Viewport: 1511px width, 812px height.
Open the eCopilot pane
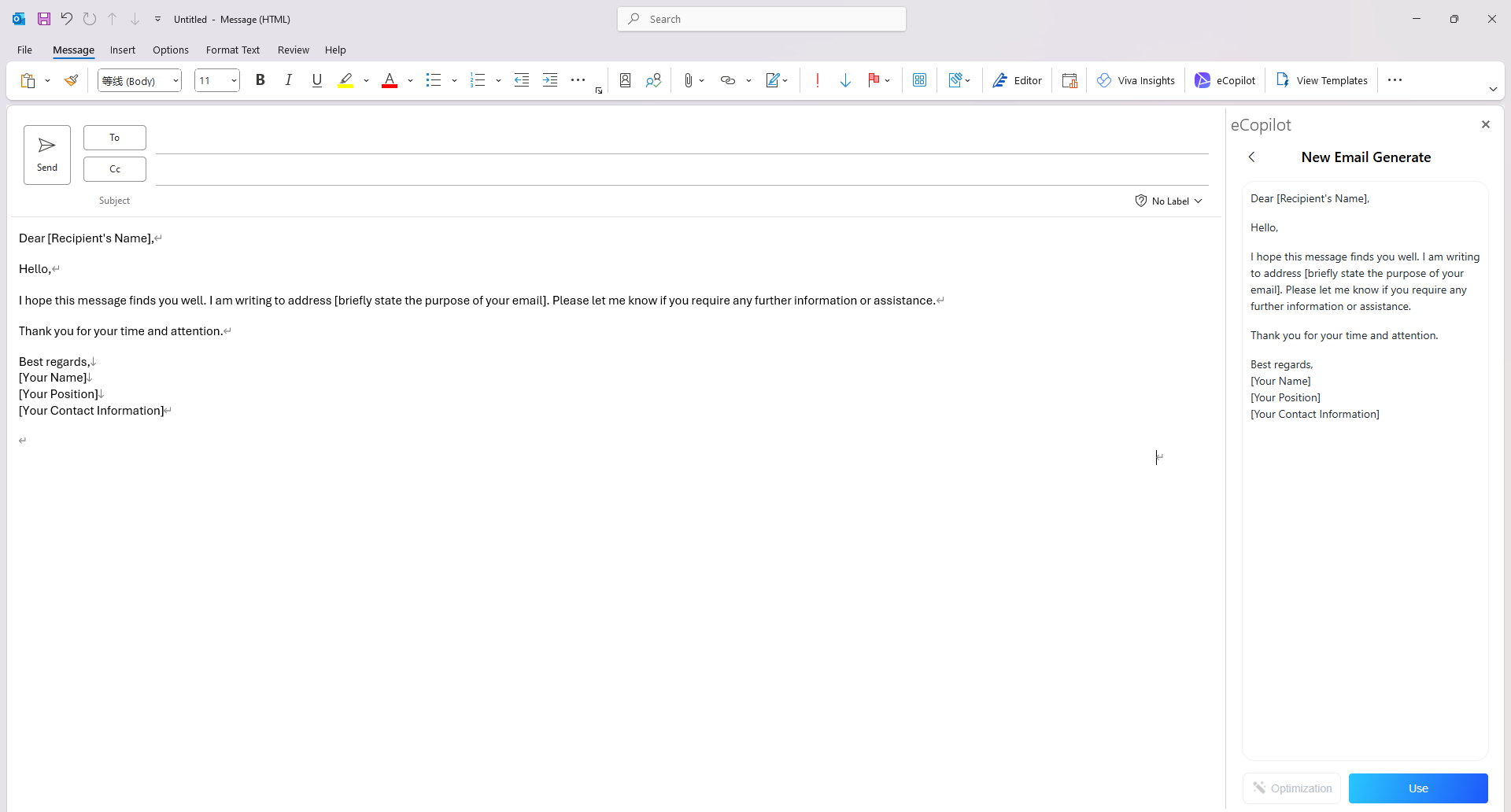coord(1225,79)
